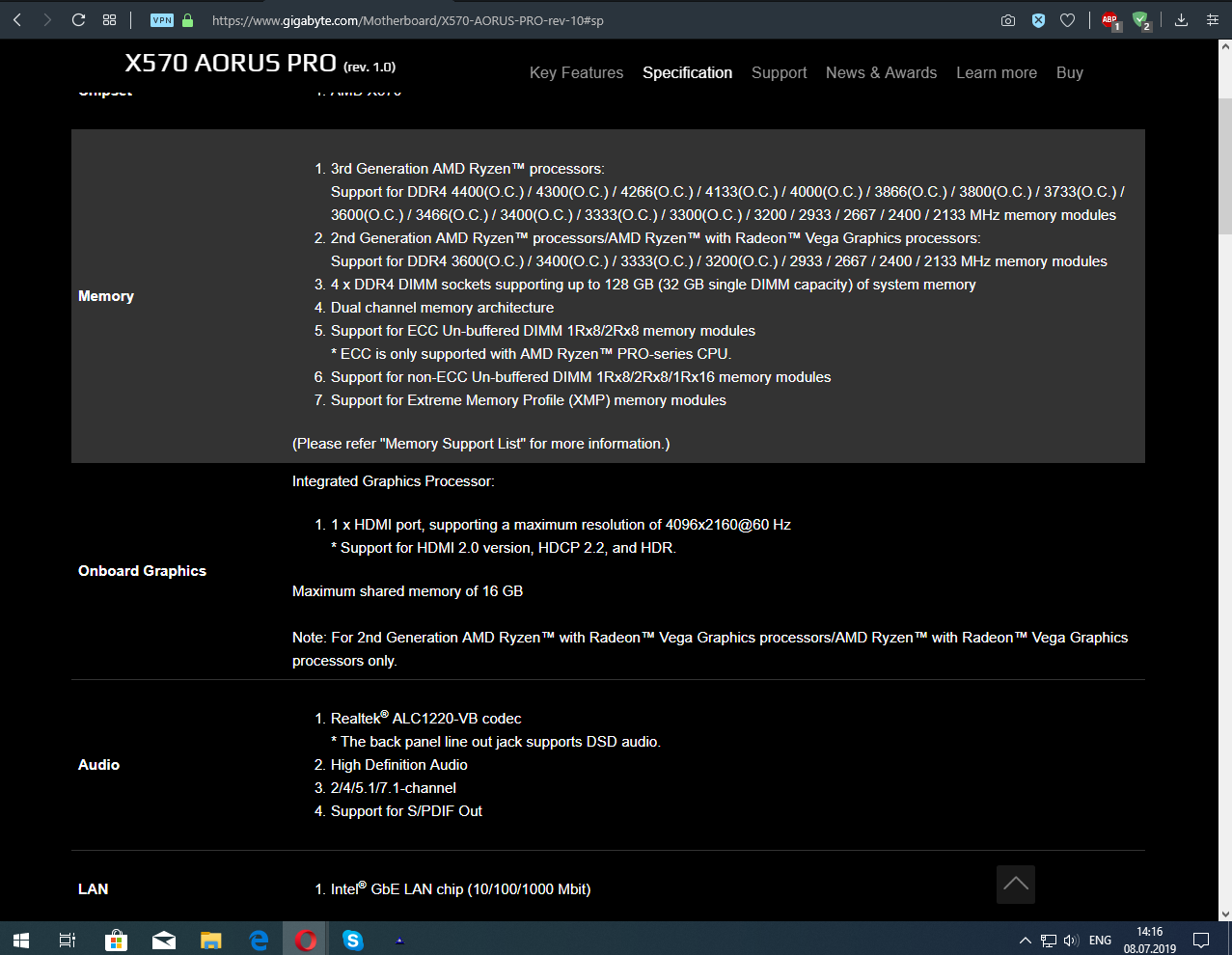Open the Action Center notifications
This screenshot has width=1232, height=955.
coord(1201,941)
